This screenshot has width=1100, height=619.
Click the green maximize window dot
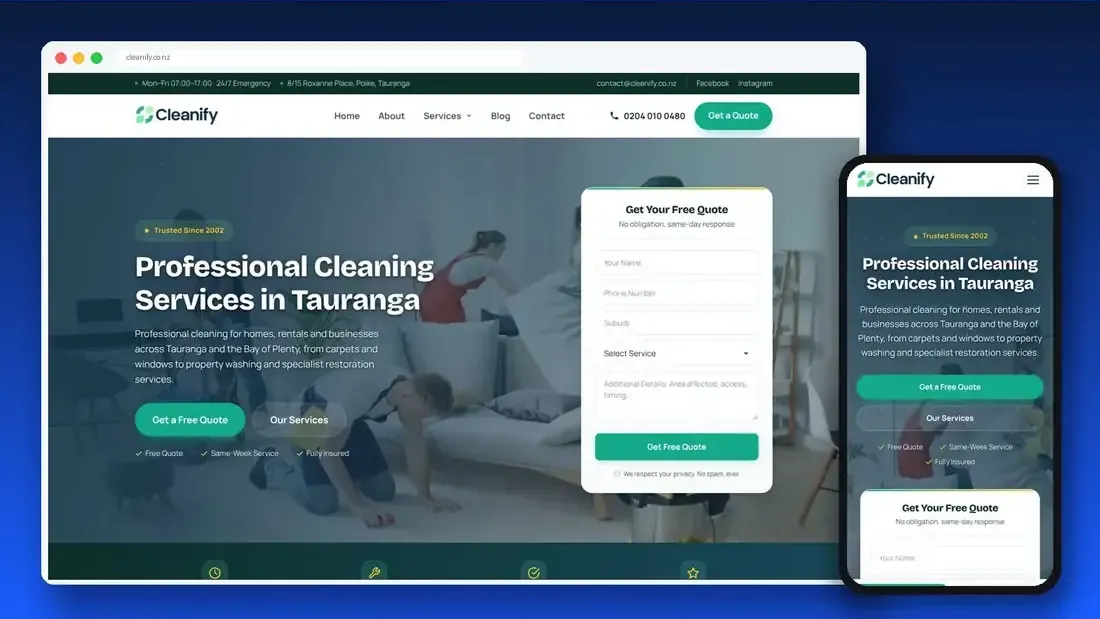(97, 58)
